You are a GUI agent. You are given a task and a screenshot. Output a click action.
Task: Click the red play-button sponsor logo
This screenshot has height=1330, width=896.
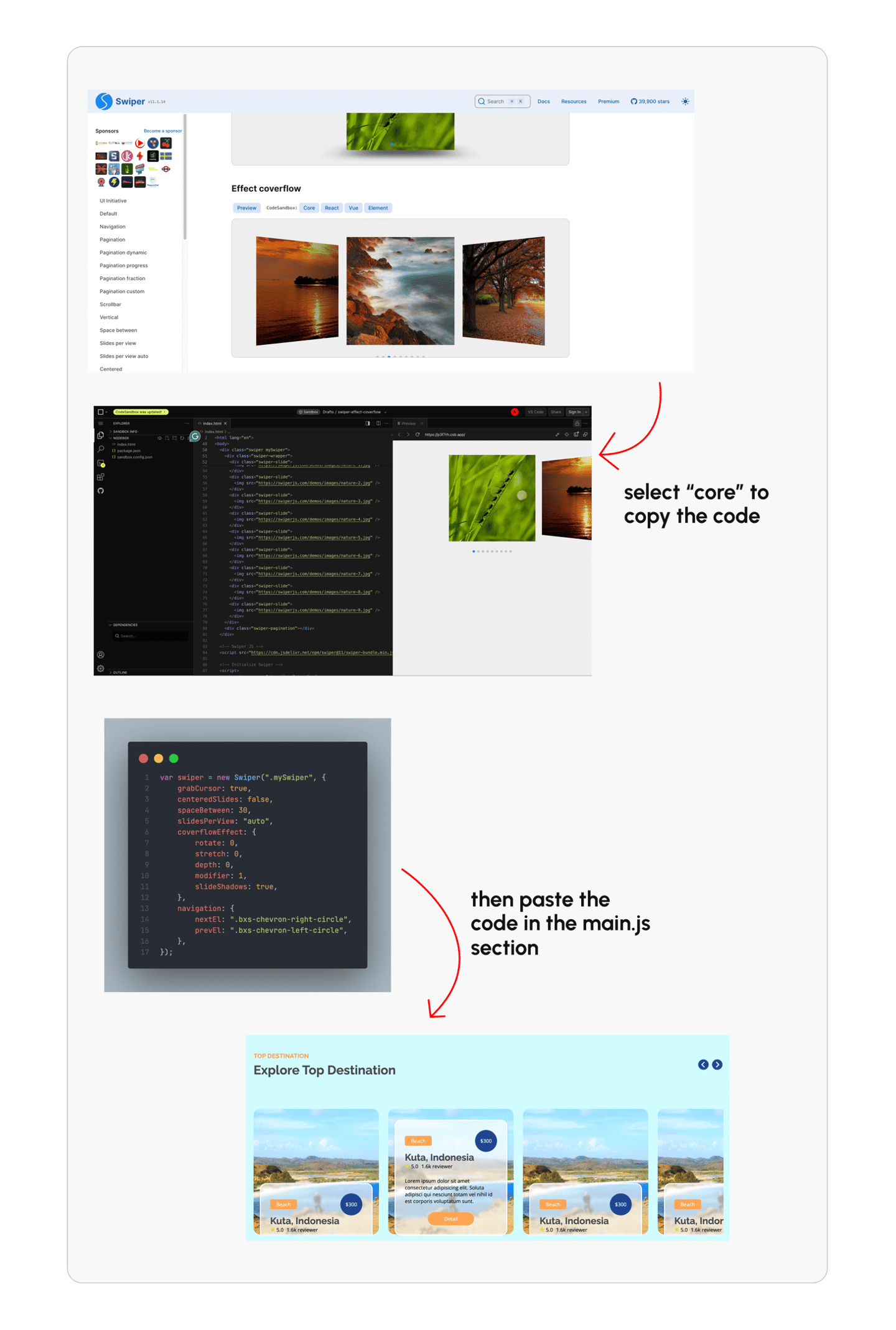coord(140,143)
